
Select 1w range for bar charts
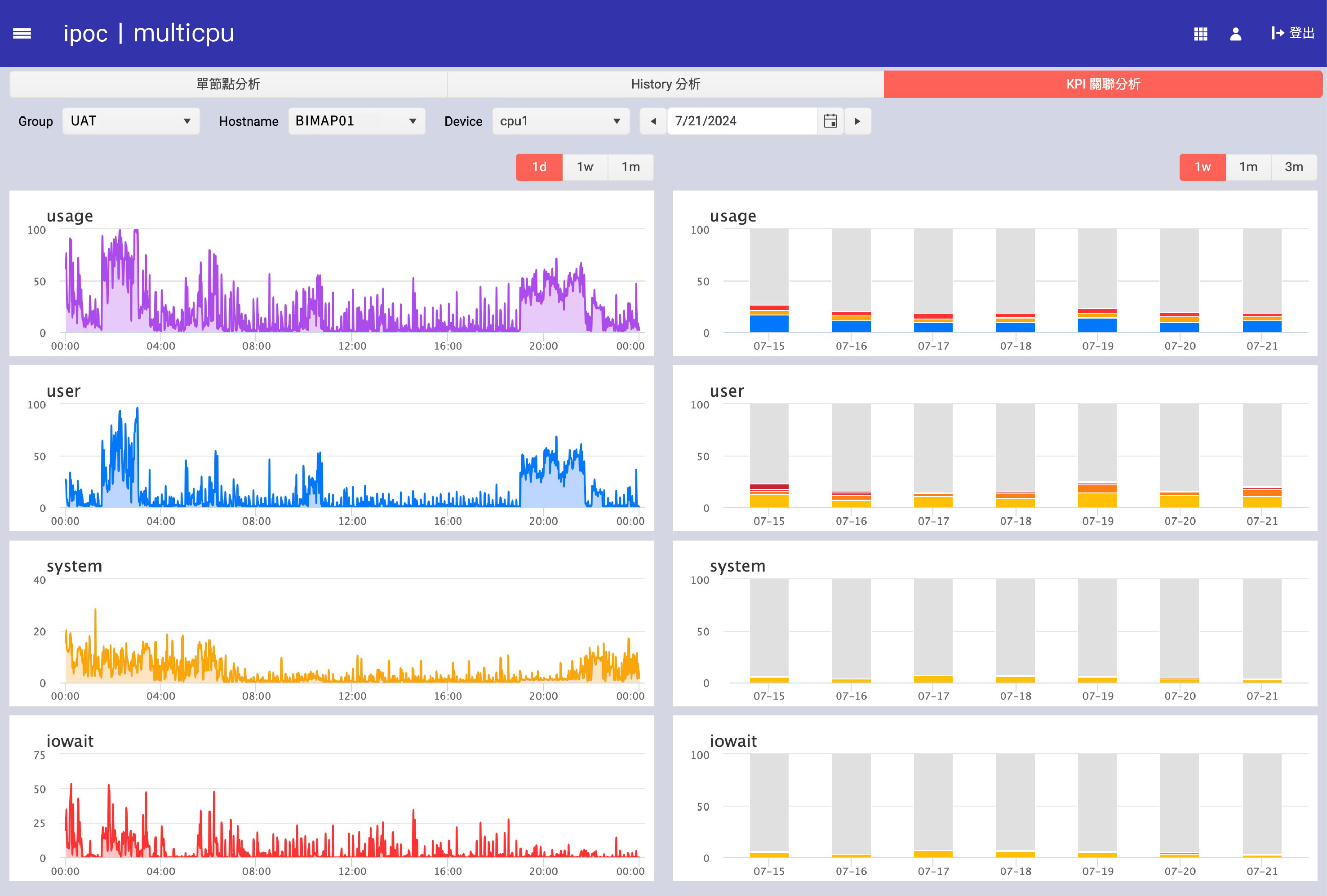coord(1203,167)
